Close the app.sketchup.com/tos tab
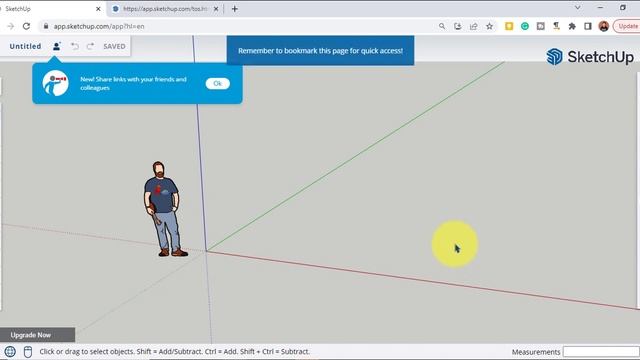The width and height of the screenshot is (640, 360). [216, 9]
